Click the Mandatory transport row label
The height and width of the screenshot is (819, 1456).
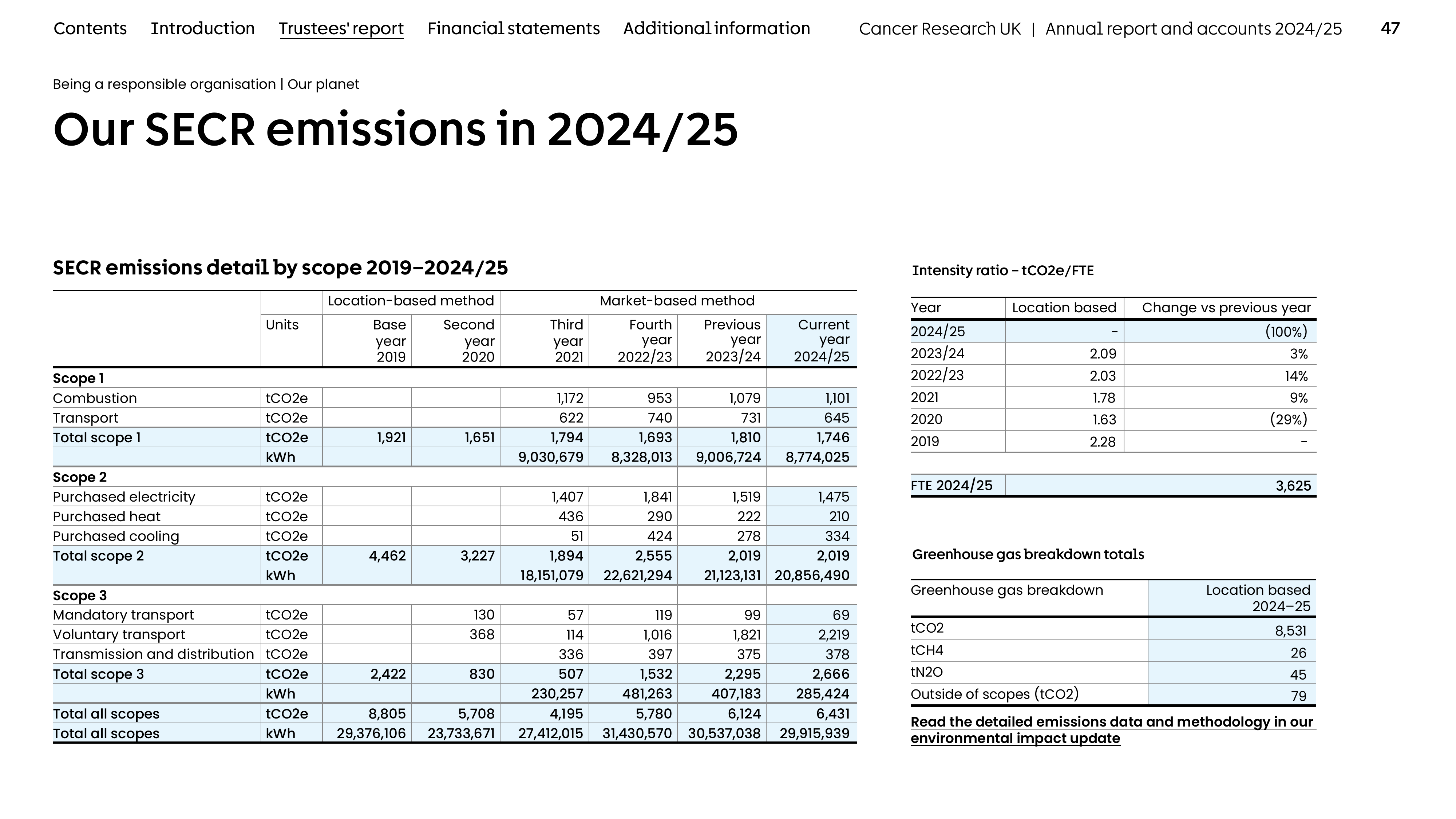pyautogui.click(x=123, y=615)
